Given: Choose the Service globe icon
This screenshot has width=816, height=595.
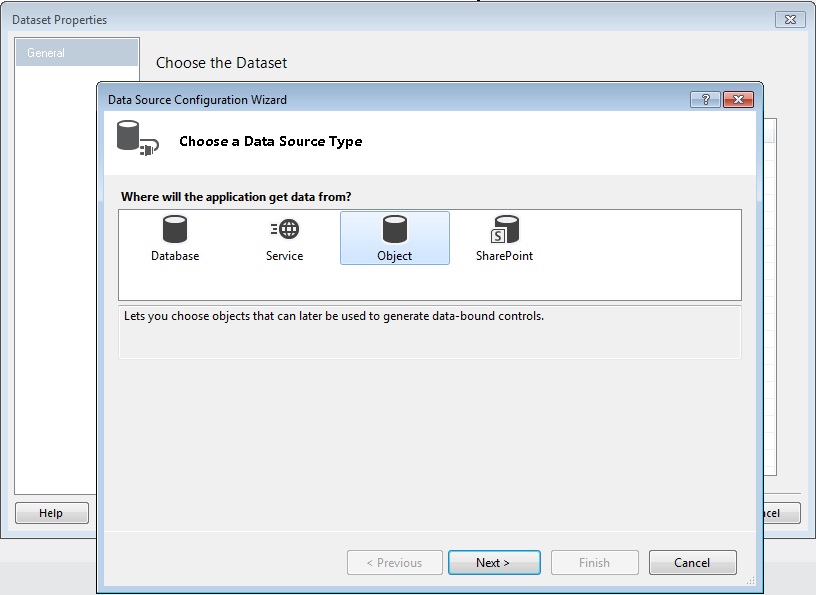Looking at the screenshot, I should pyautogui.click(x=285, y=230).
